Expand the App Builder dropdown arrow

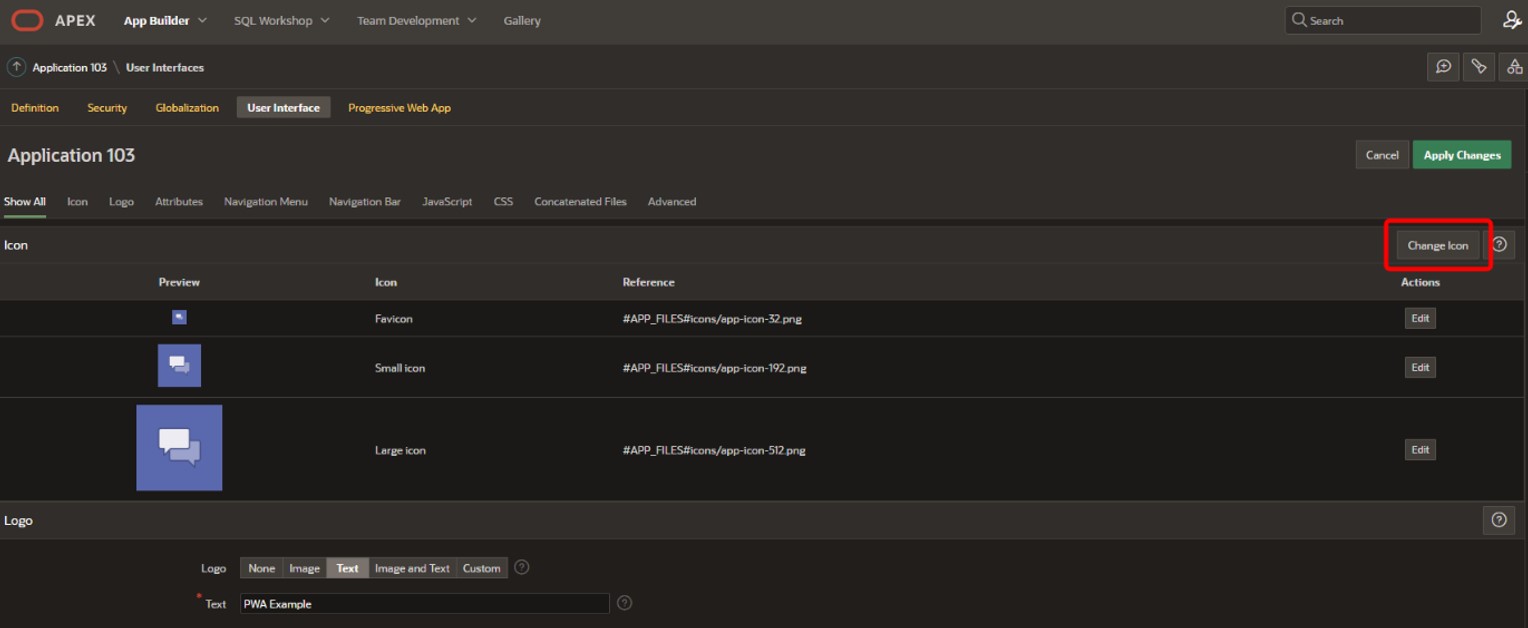point(203,20)
